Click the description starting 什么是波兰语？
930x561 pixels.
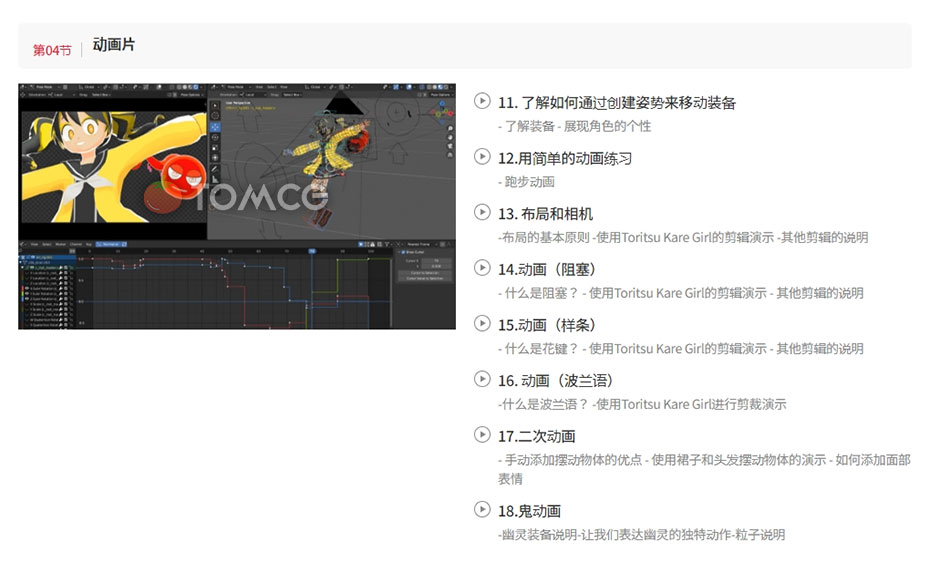tap(642, 404)
